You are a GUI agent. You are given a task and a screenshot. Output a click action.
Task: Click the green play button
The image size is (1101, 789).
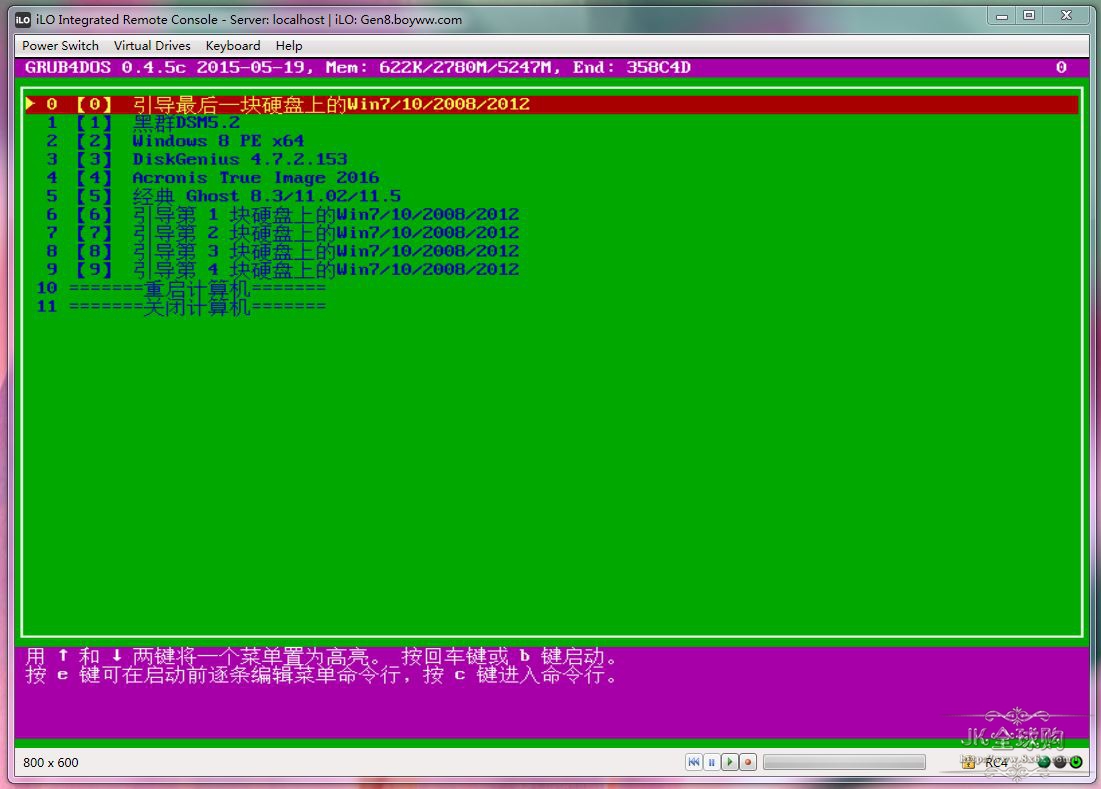tap(729, 762)
